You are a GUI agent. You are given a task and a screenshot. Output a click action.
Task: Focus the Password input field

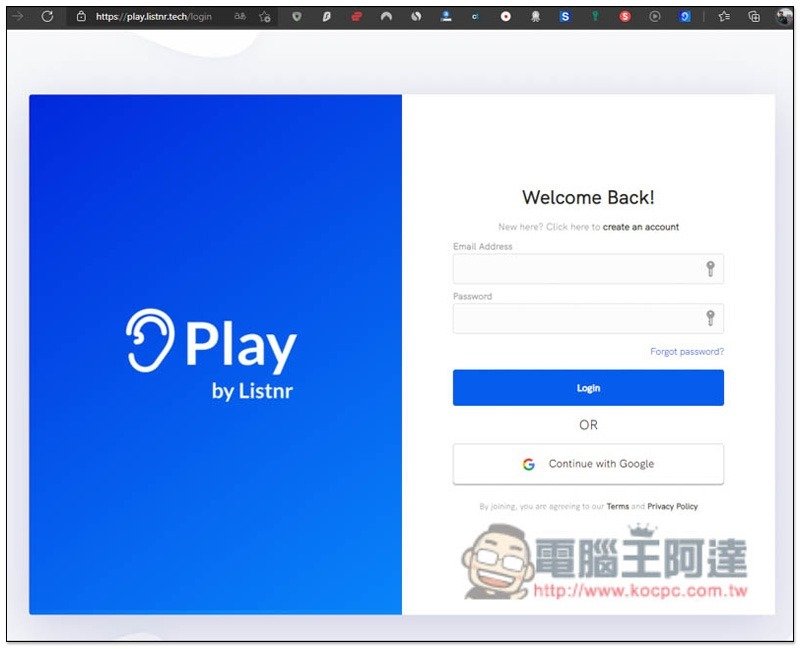point(588,318)
